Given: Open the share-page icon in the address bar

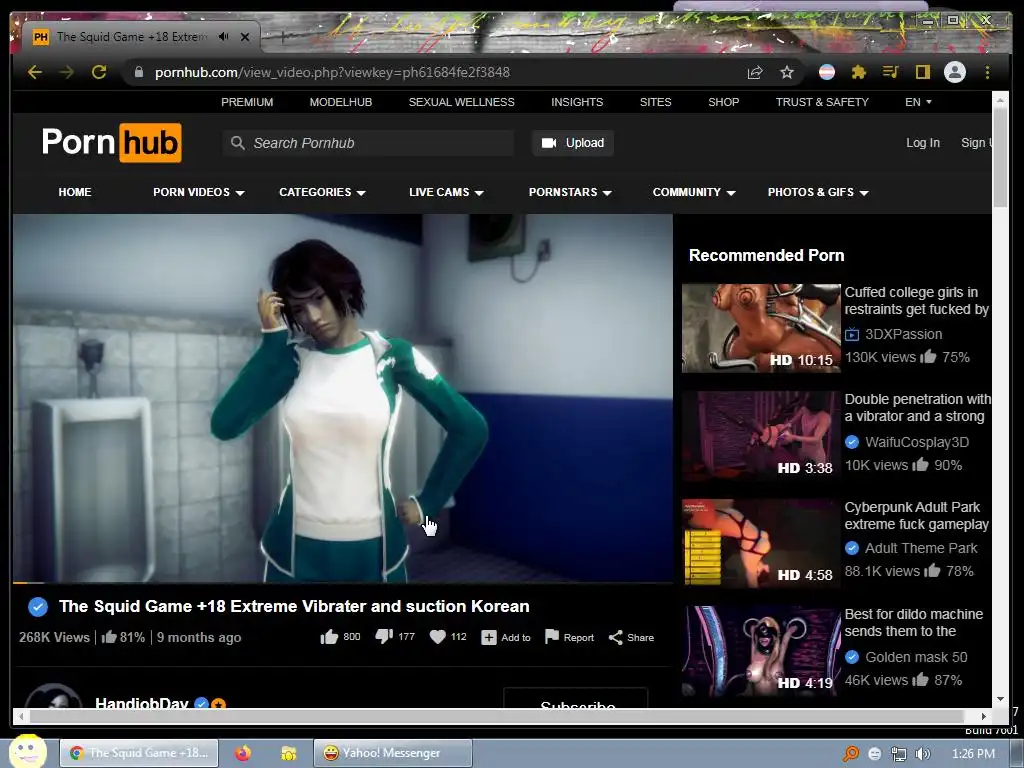Looking at the screenshot, I should point(755,72).
